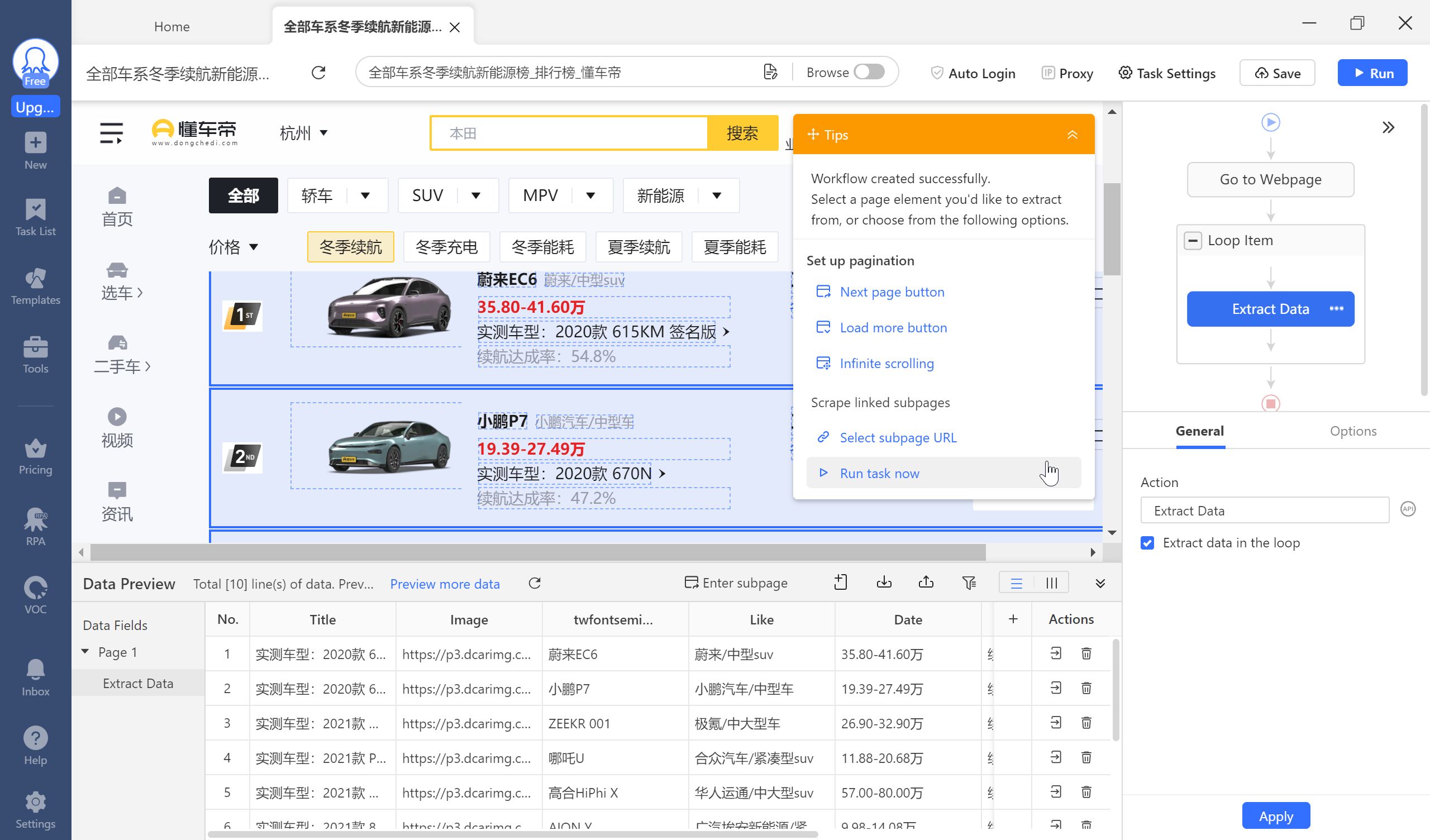Image resolution: width=1430 pixels, height=840 pixels.
Task: Expand the 新能源 category dropdown
Action: pos(717,196)
